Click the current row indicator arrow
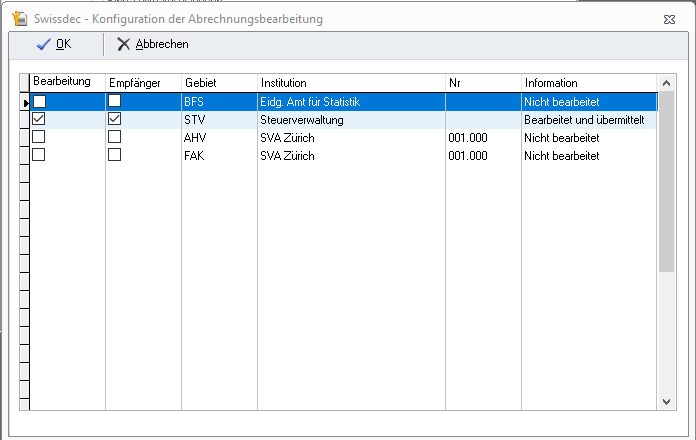The width and height of the screenshot is (696, 440). [x=25, y=102]
